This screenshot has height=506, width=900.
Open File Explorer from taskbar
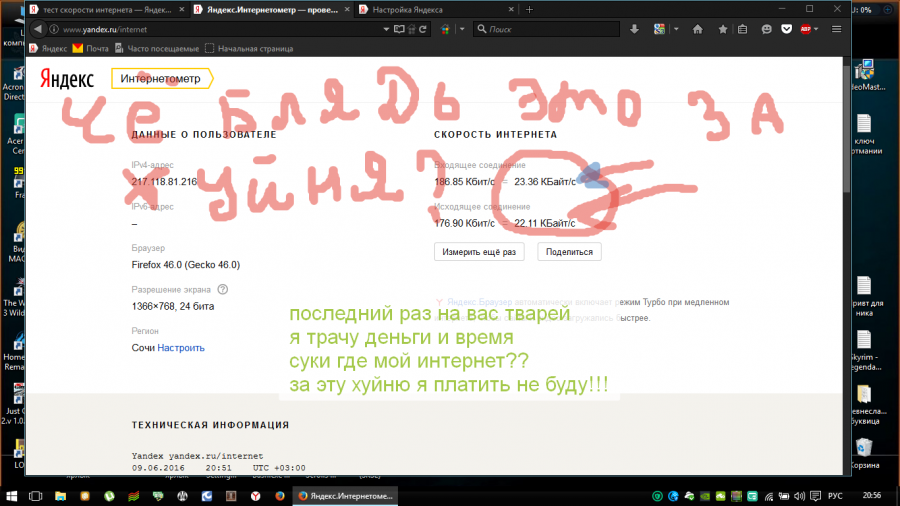(x=60, y=496)
